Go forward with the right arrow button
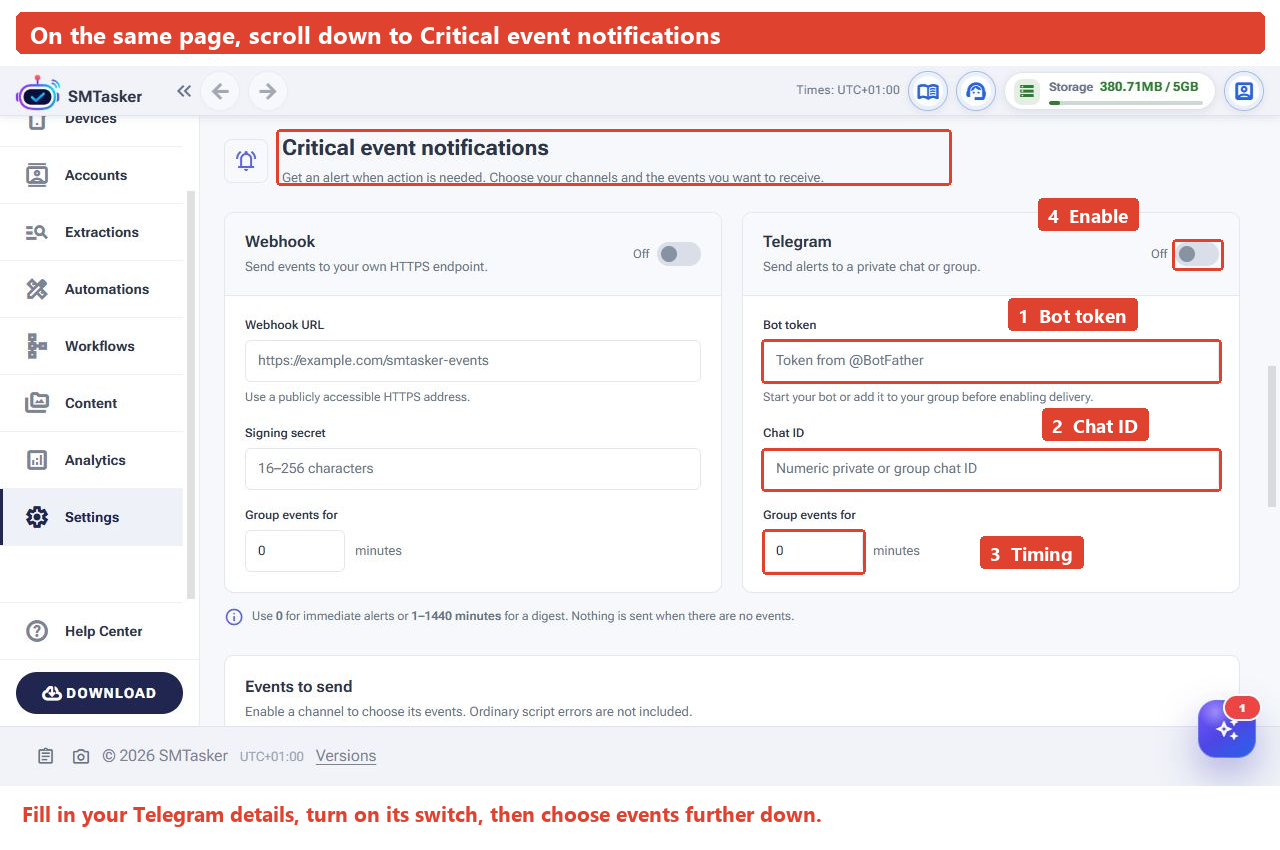Screen dimensions: 1280x850 [268, 91]
